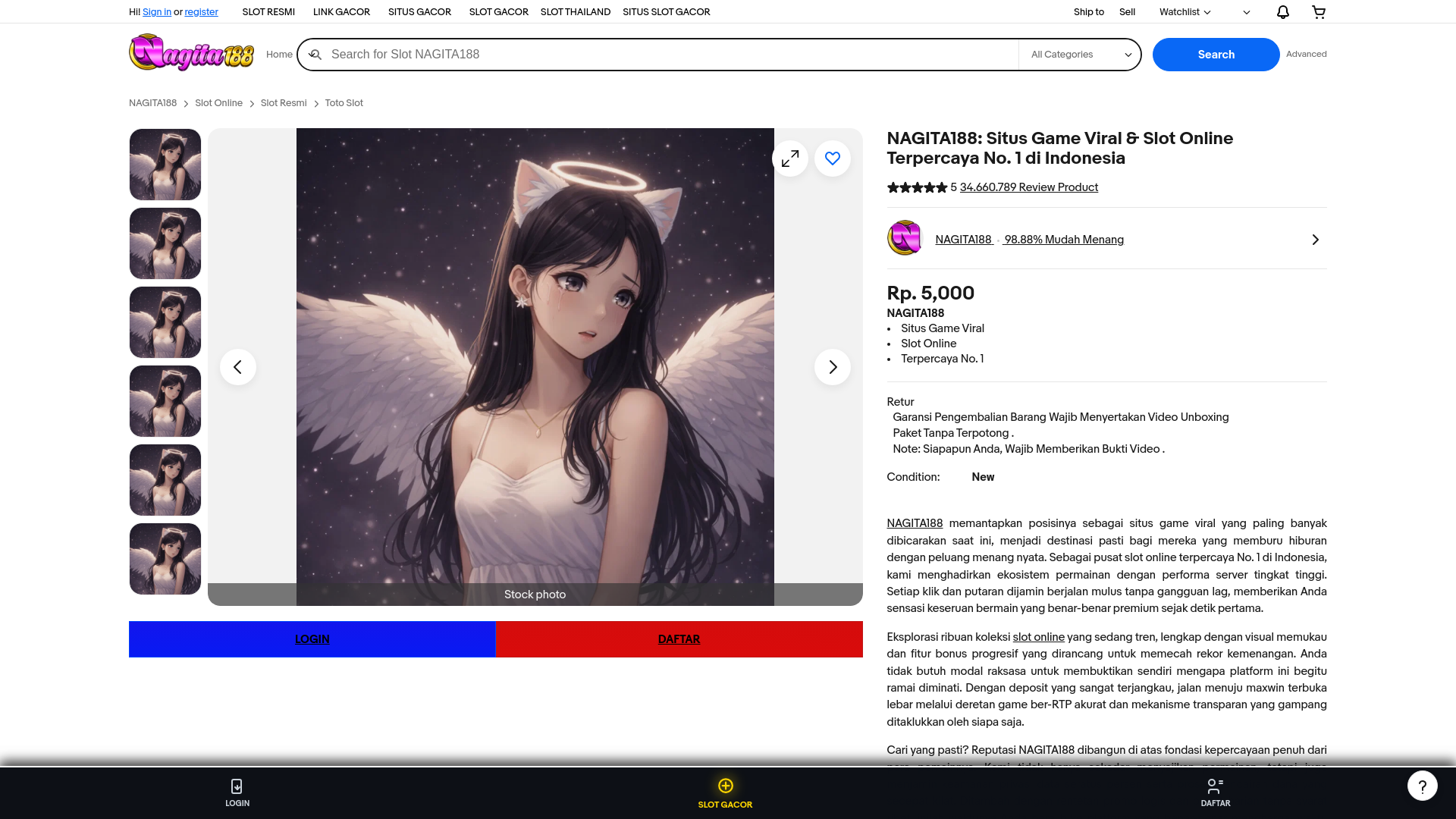Viewport: 1456px width, 819px height.
Task: Click the blue LOGIN button
Action: [312, 639]
